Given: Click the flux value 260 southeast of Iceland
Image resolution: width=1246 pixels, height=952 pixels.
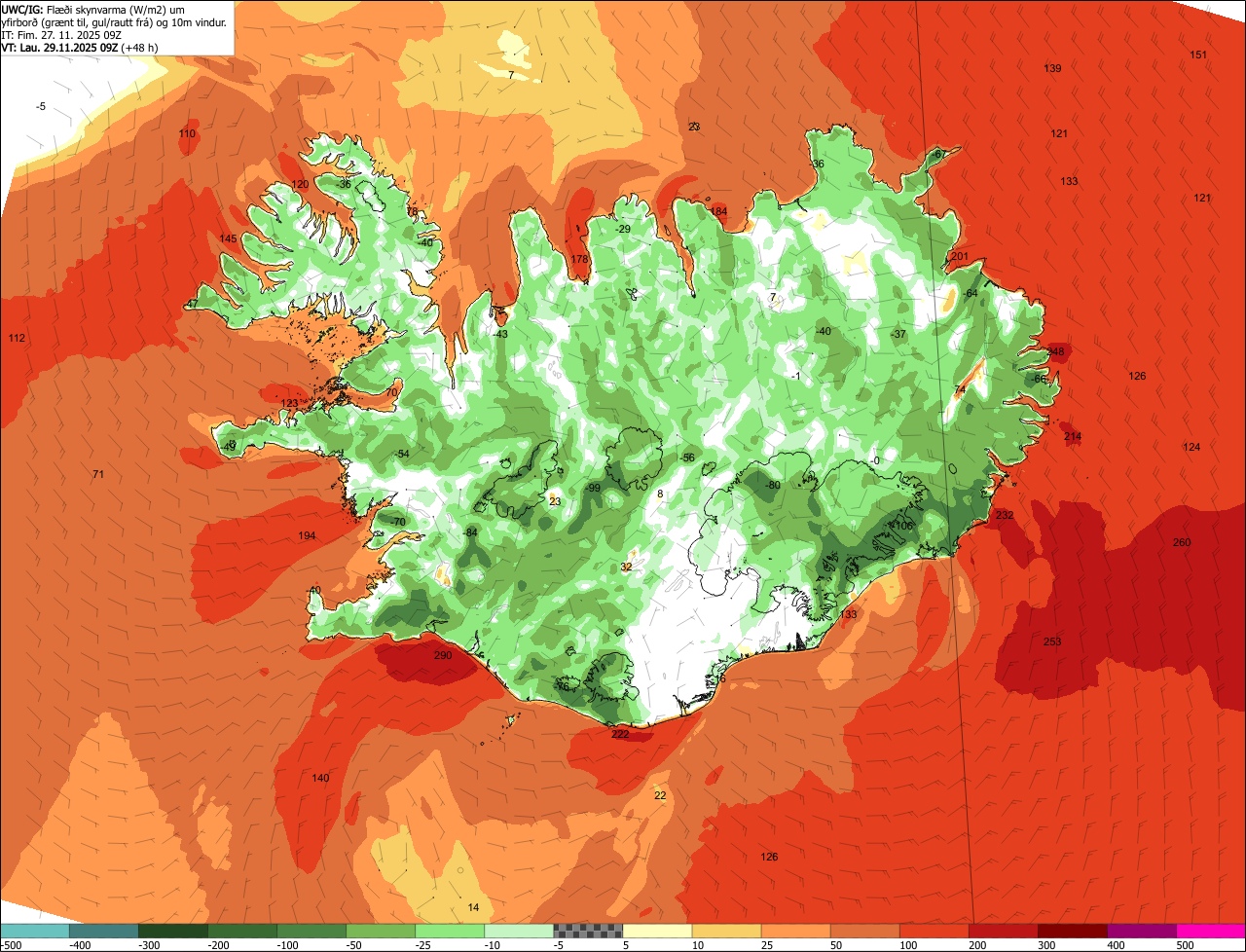Looking at the screenshot, I should click(x=1182, y=542).
